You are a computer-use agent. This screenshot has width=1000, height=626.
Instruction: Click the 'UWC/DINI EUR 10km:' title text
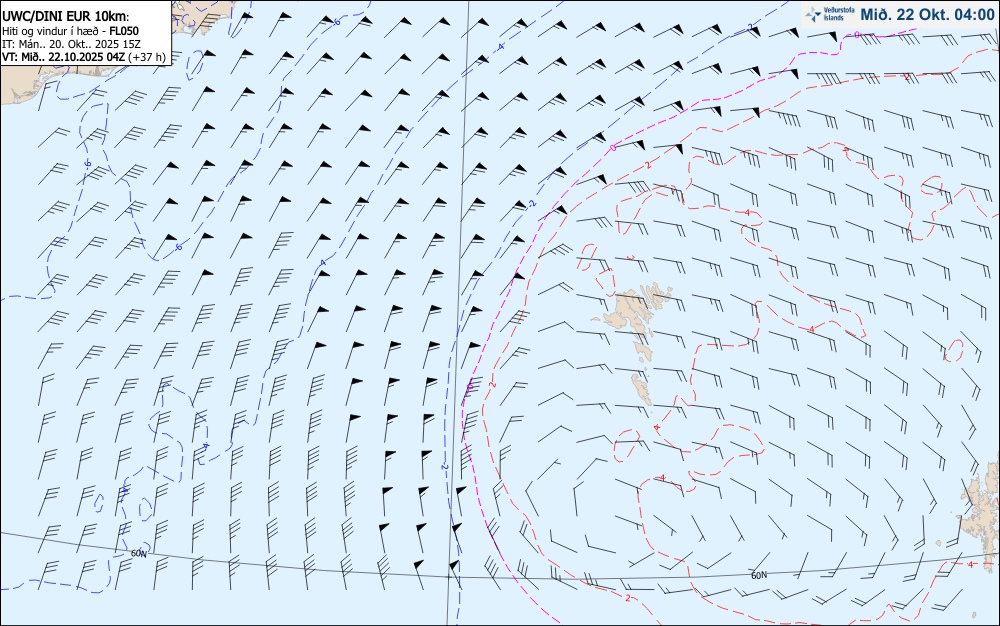[66, 17]
